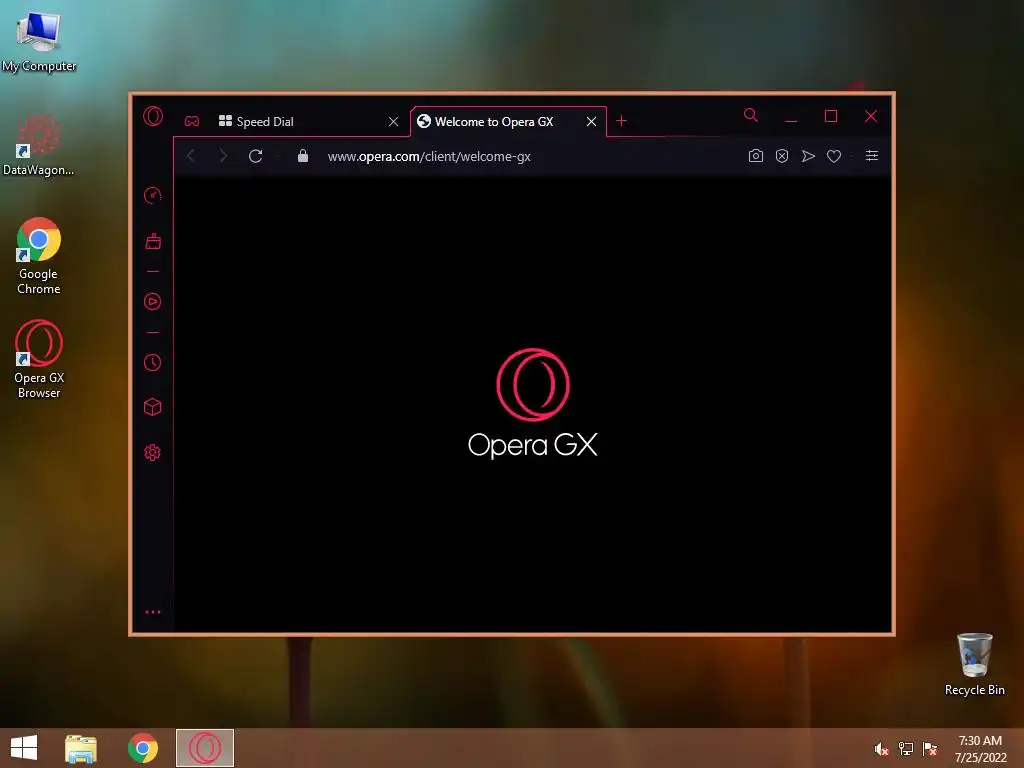The width and height of the screenshot is (1024, 768).
Task: Open Extensions cube icon in sidebar
Action: tap(152, 407)
